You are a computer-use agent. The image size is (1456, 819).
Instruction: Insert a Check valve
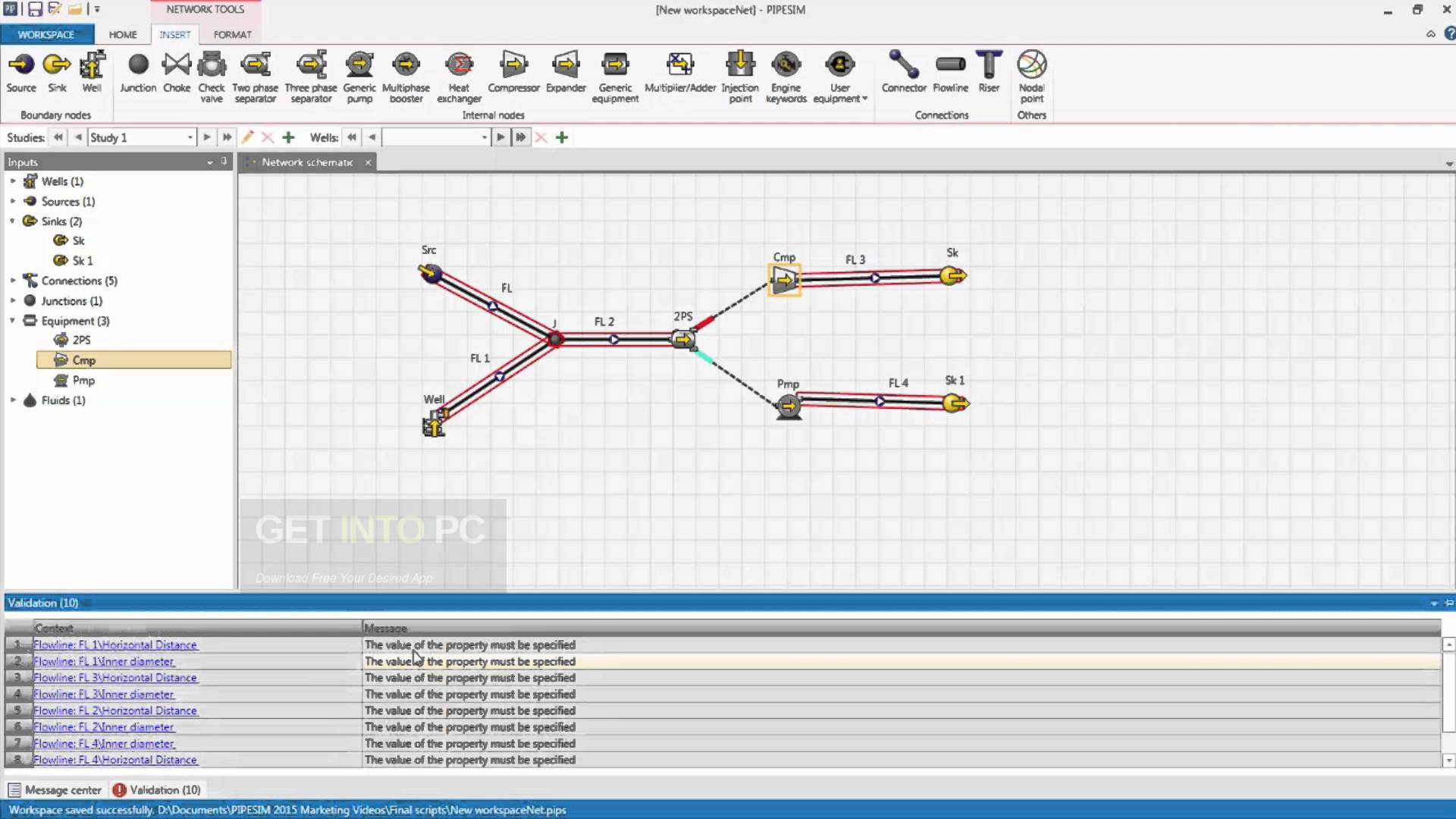[212, 77]
